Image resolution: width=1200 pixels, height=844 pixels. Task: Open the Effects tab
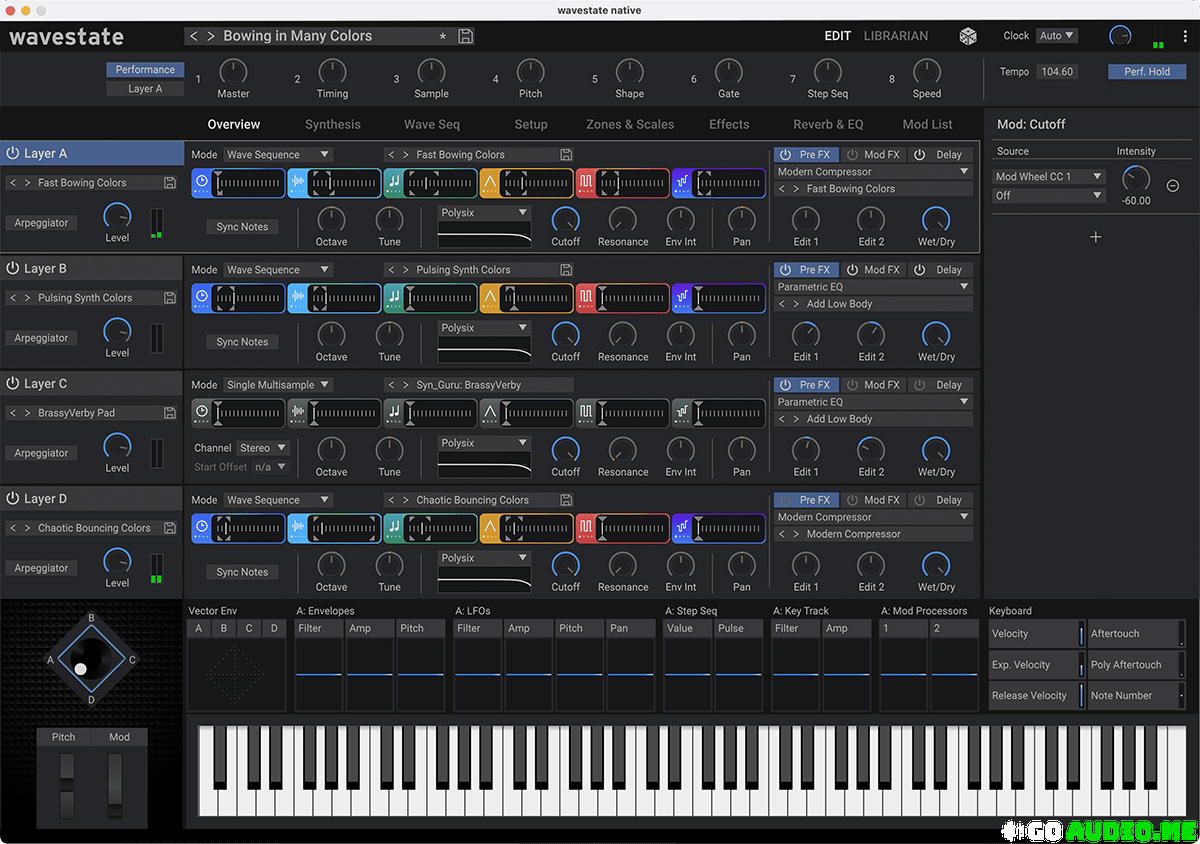[x=729, y=125]
